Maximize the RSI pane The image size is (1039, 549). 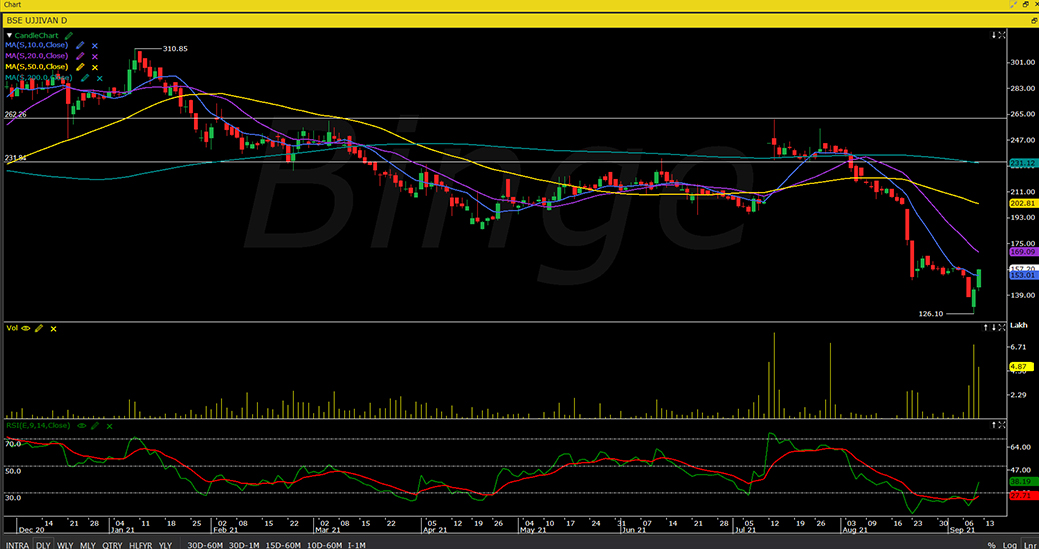tap(1003, 424)
